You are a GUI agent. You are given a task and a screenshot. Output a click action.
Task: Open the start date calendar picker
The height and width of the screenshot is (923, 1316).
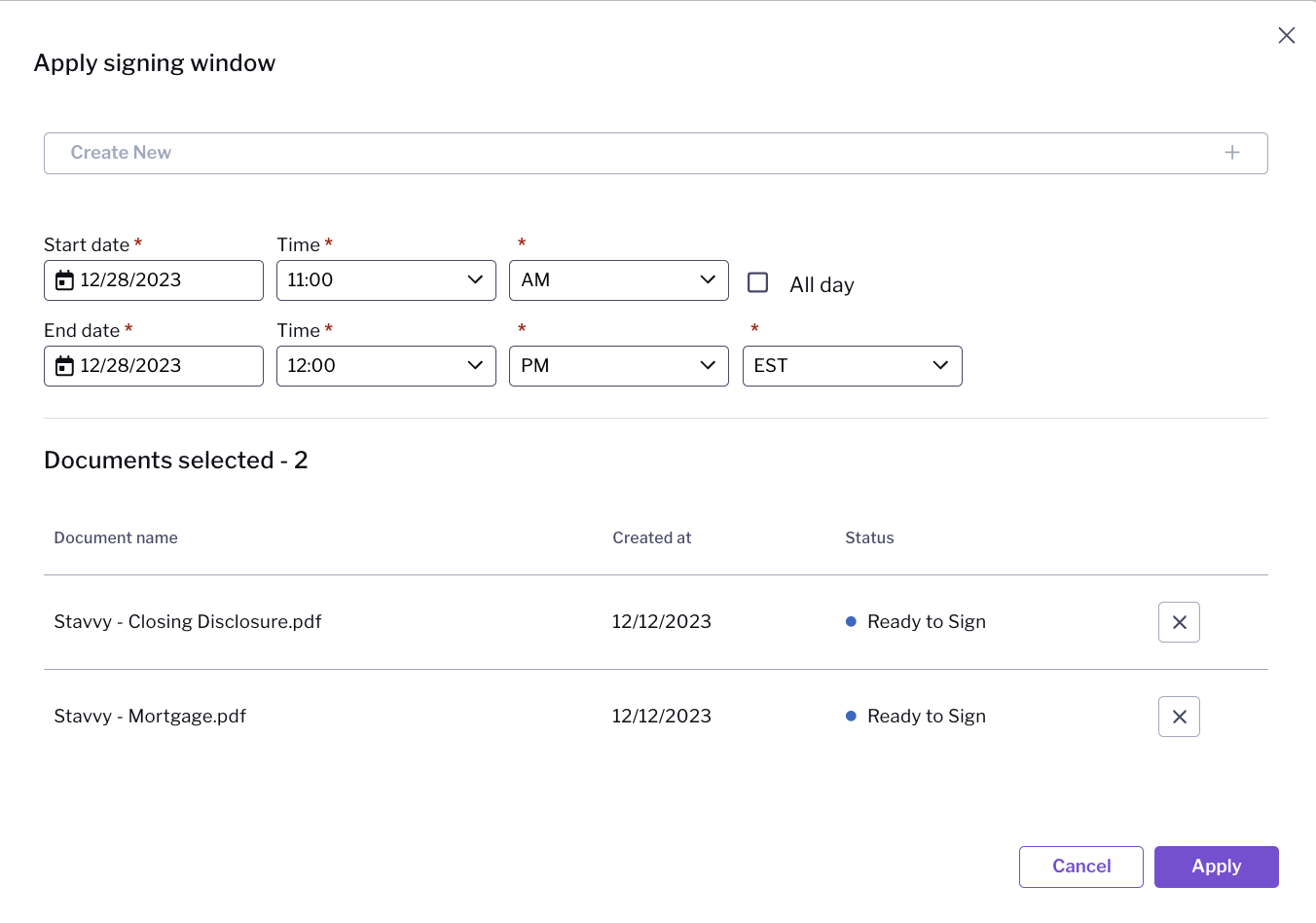pyautogui.click(x=63, y=279)
